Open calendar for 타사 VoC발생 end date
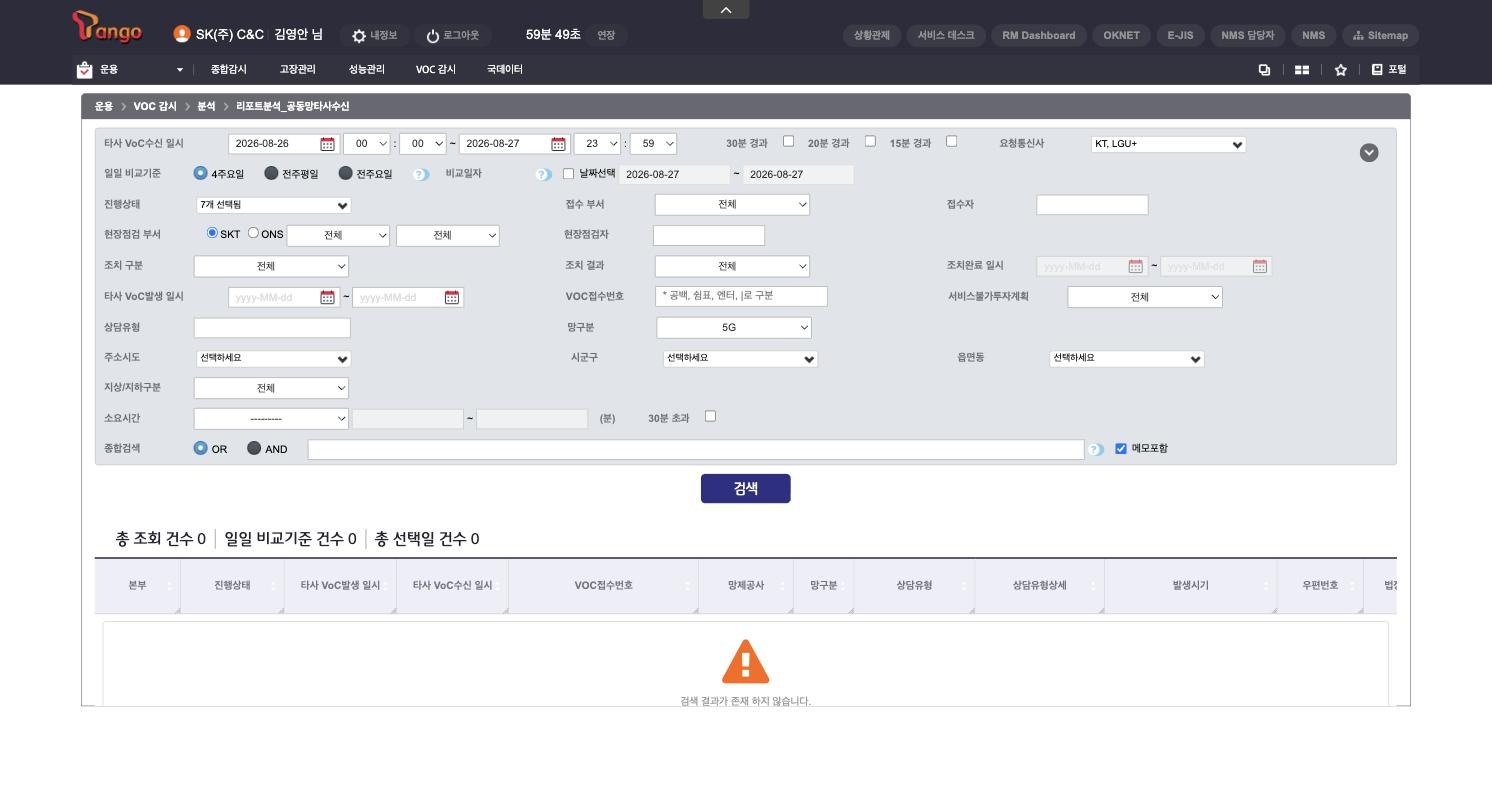Viewport: 1492px width, 812px height. pyautogui.click(x=451, y=297)
